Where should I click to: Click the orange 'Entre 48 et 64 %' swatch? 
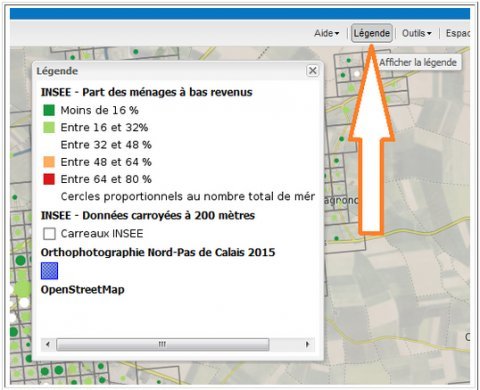[x=49, y=162]
